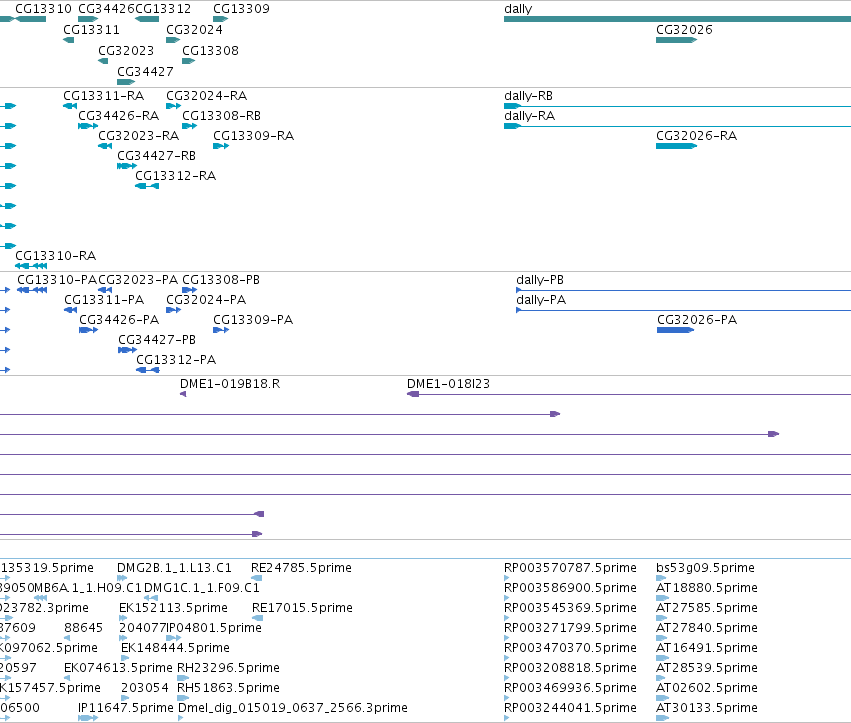Click the DME1-018I23 clone label
851x723 pixels.
point(448,384)
